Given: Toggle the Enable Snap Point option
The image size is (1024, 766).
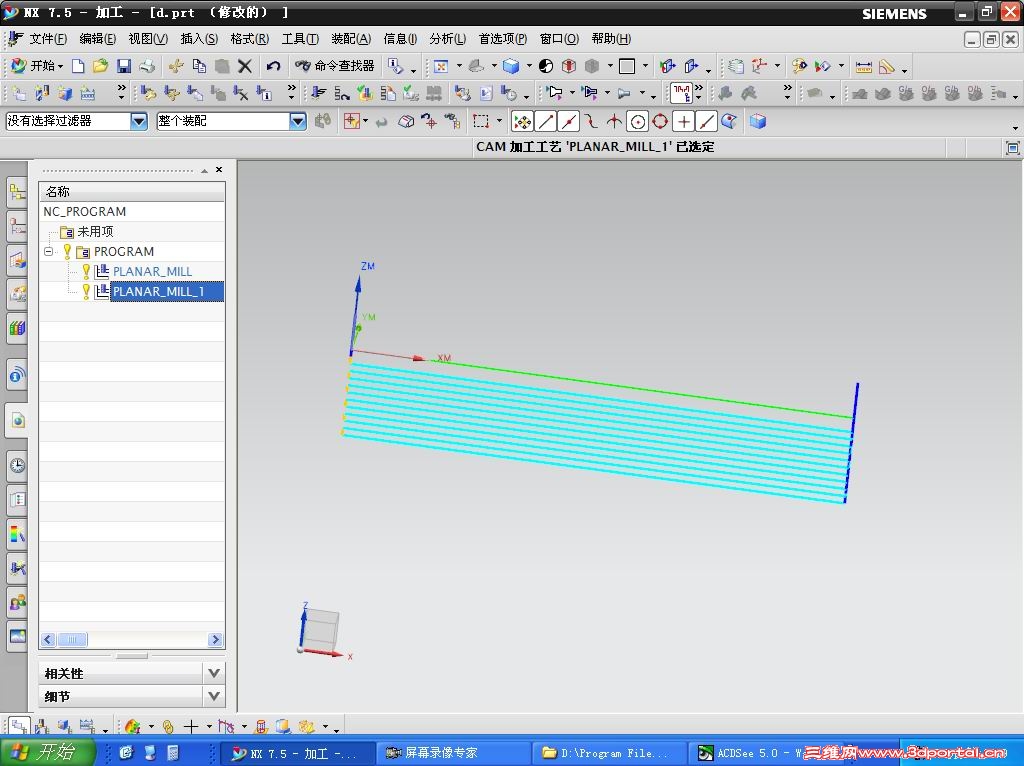Looking at the screenshot, I should [522, 121].
